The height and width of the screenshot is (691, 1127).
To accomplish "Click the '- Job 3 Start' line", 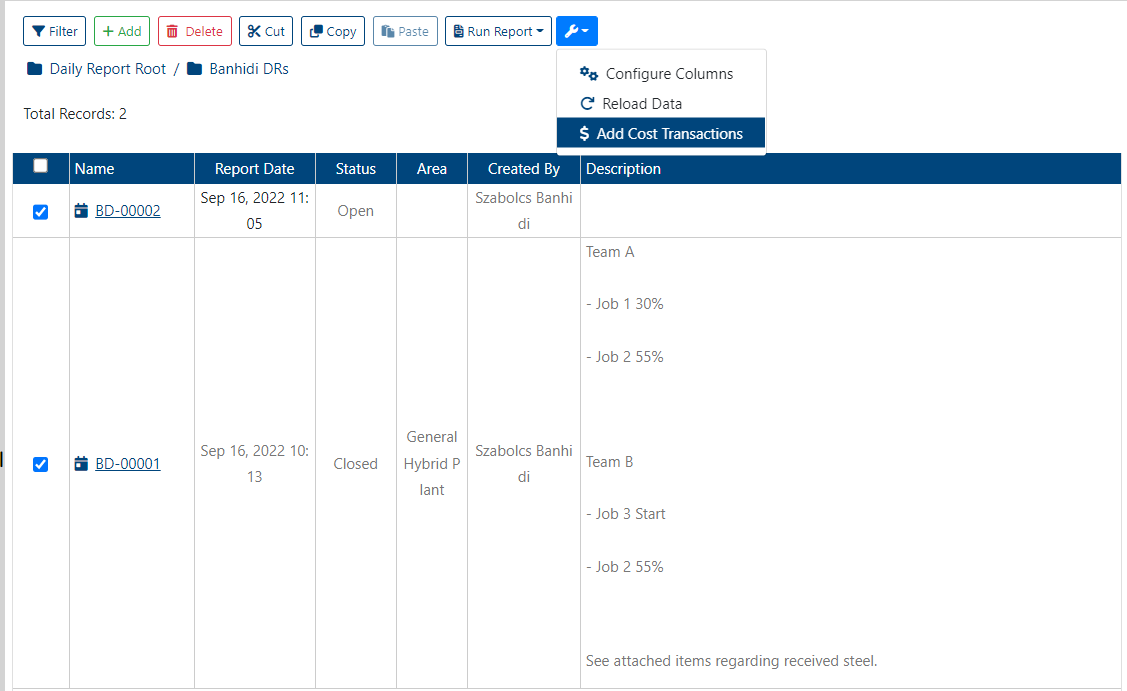I will (x=625, y=514).
